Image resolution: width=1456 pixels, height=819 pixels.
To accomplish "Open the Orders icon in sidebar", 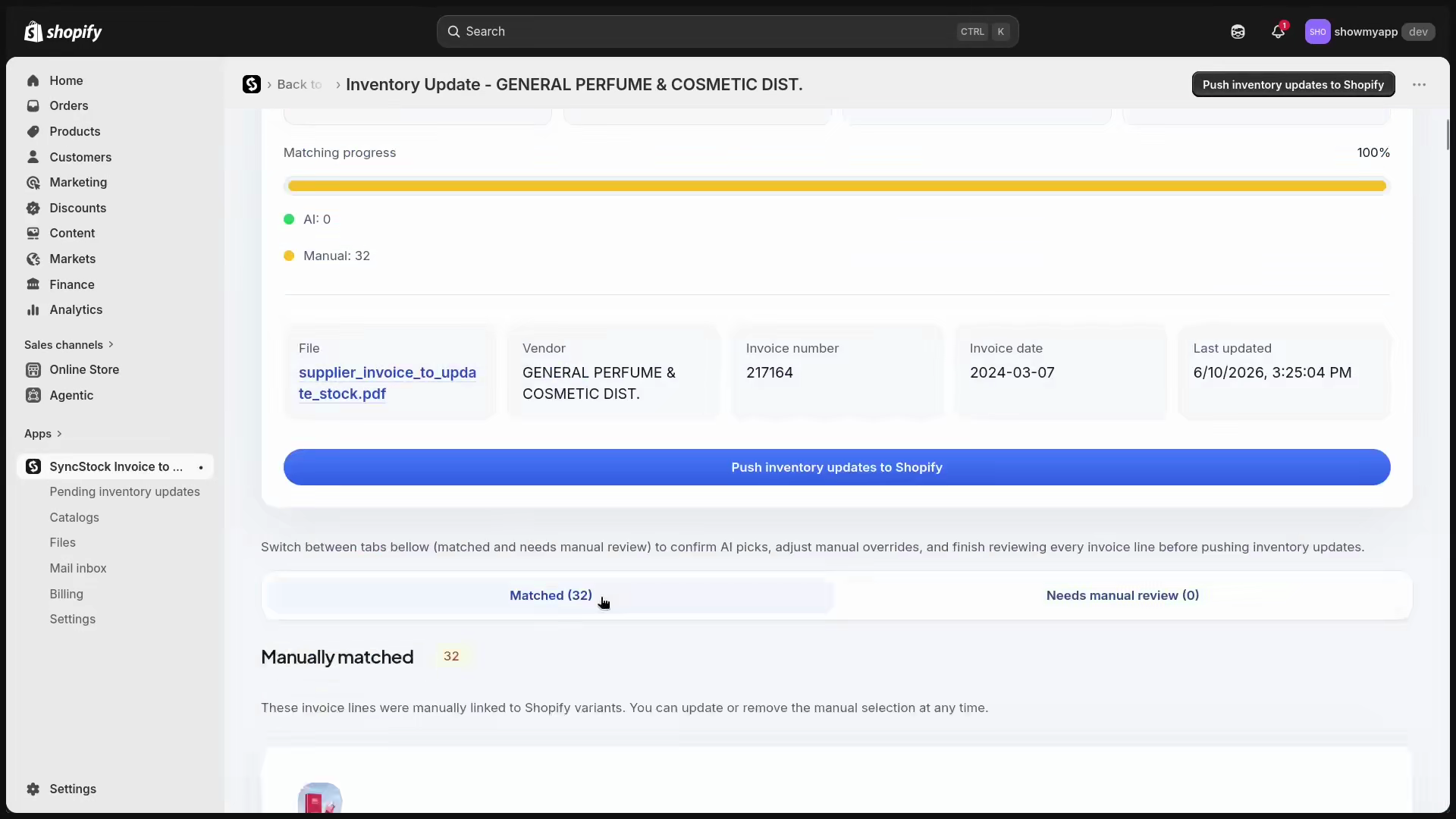I will tap(33, 105).
